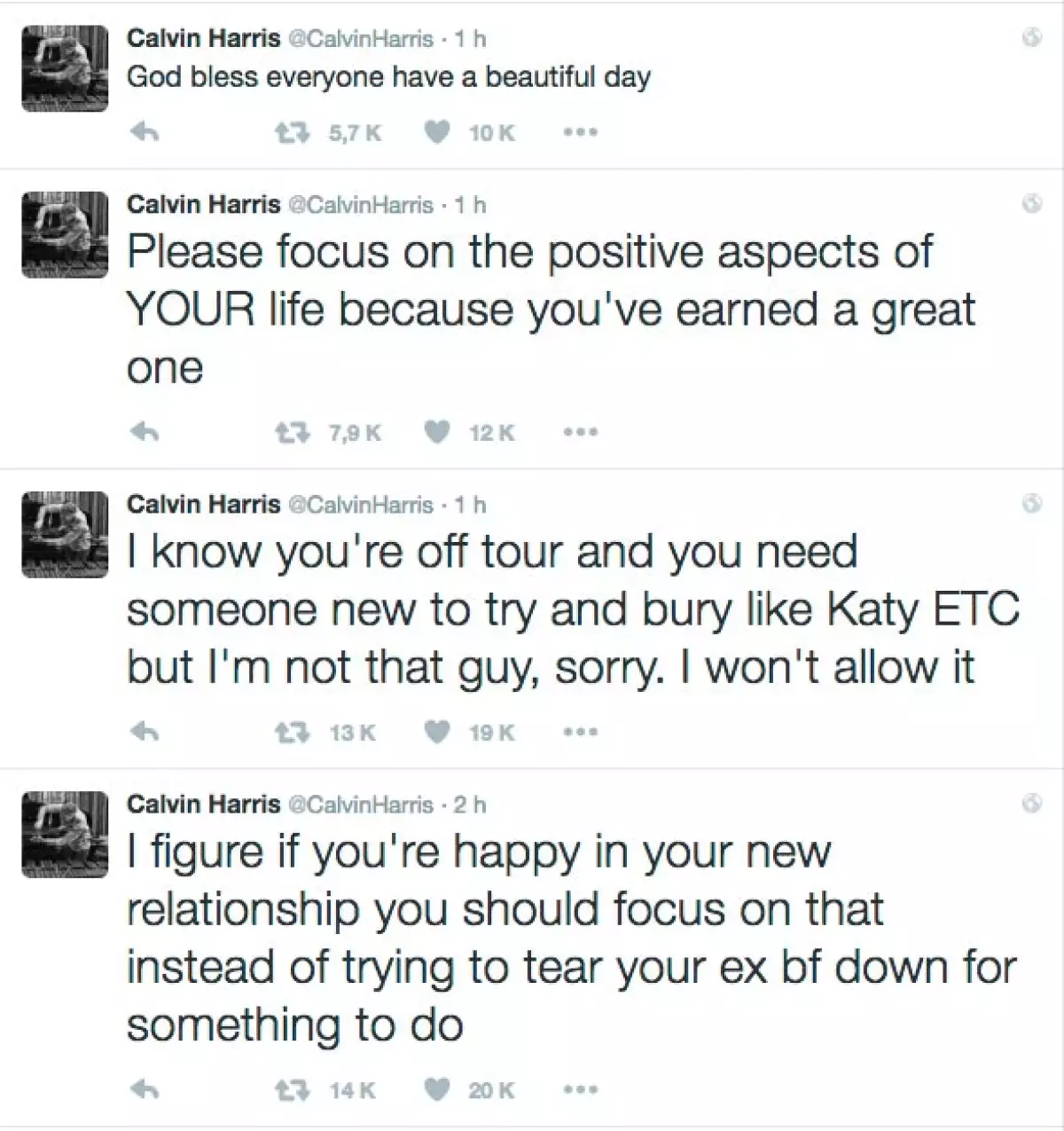Open @CalvinHarris handle on 'positive aspects' tweet
Image resolution: width=1064 pixels, height=1131 pixels.
coord(361,205)
